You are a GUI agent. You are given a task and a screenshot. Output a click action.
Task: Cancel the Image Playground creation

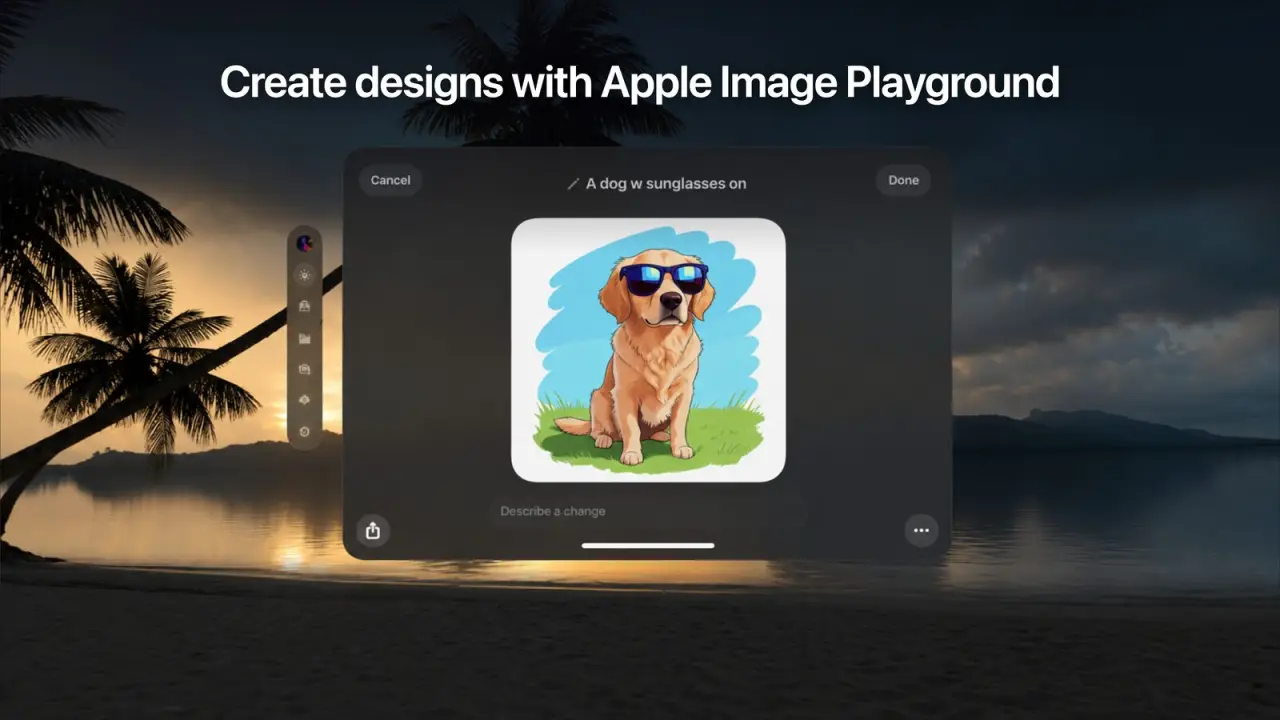click(390, 180)
